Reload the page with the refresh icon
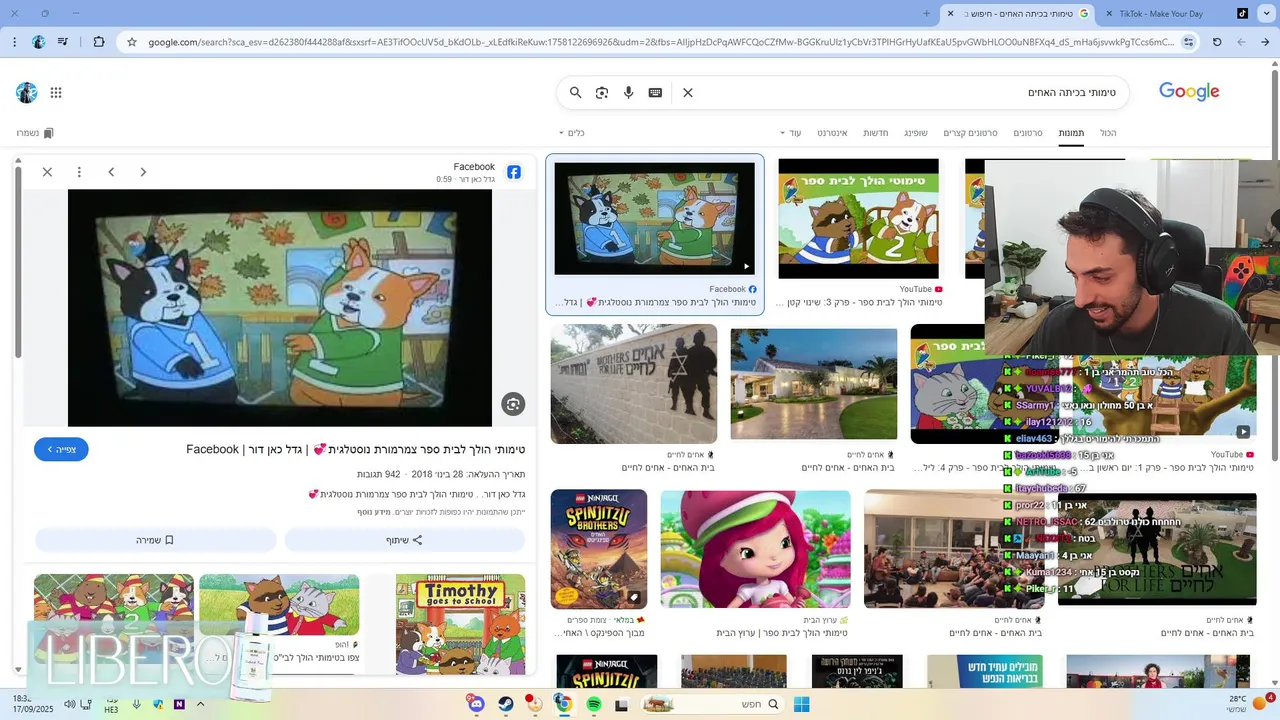1280x720 pixels. pos(1217,42)
